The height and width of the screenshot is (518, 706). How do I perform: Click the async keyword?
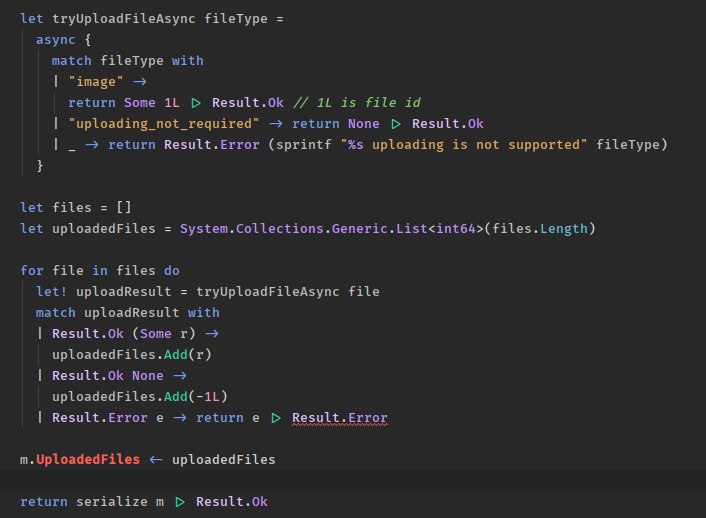[55, 40]
